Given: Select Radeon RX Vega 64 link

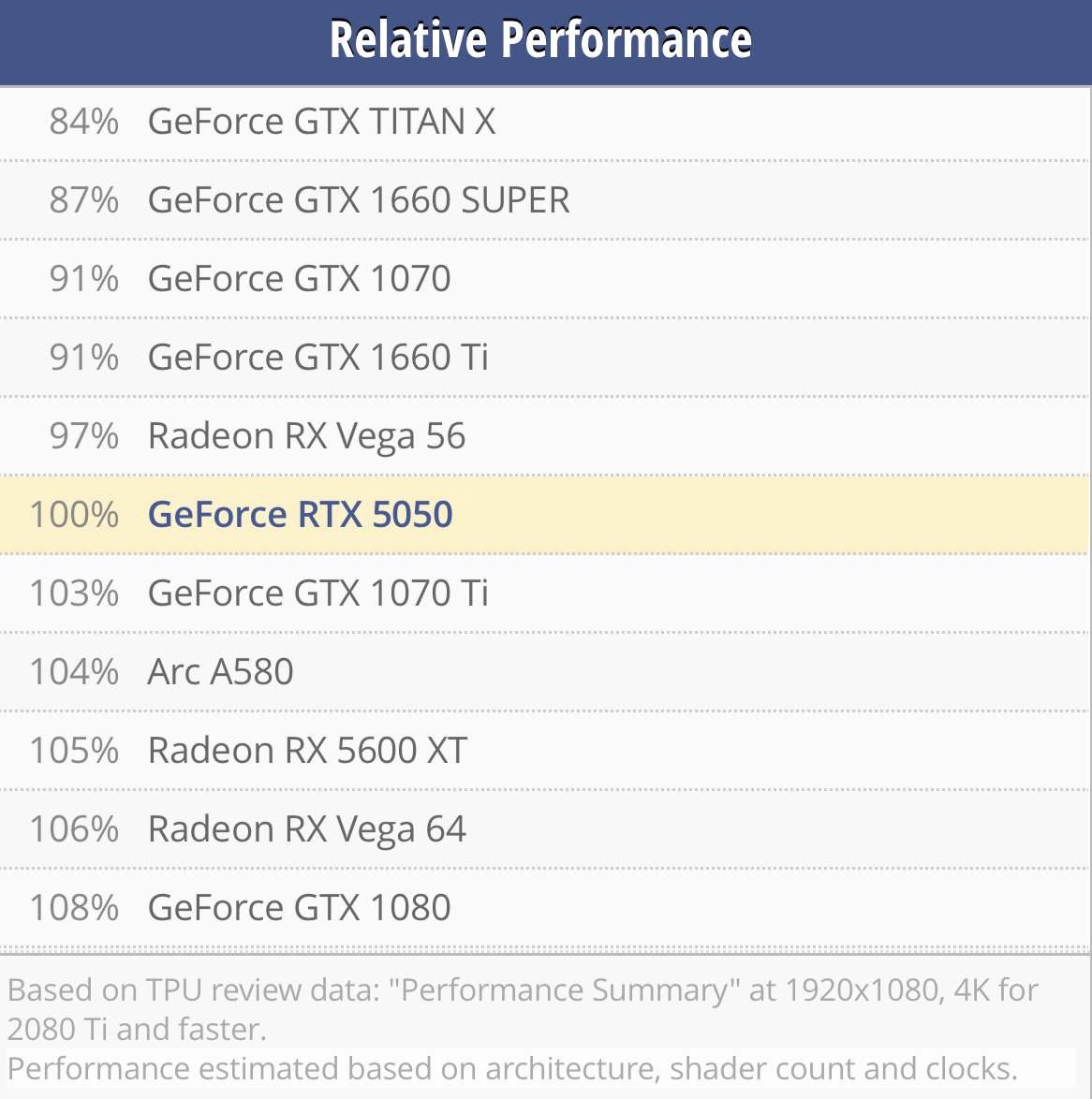Looking at the screenshot, I should click(306, 829).
